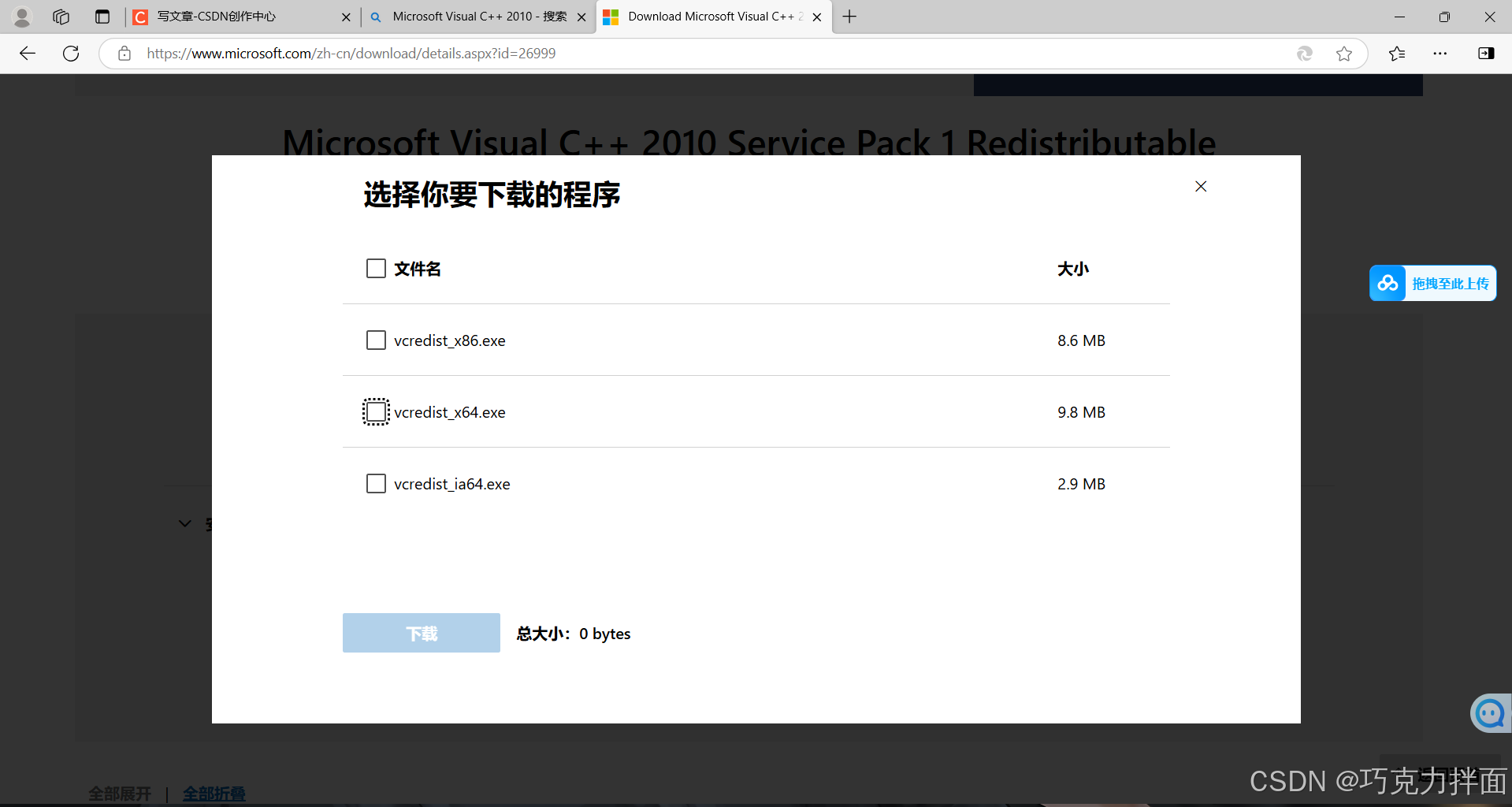Click the vcredist_x86.exe file name
This screenshot has width=1512, height=807.
tap(450, 340)
